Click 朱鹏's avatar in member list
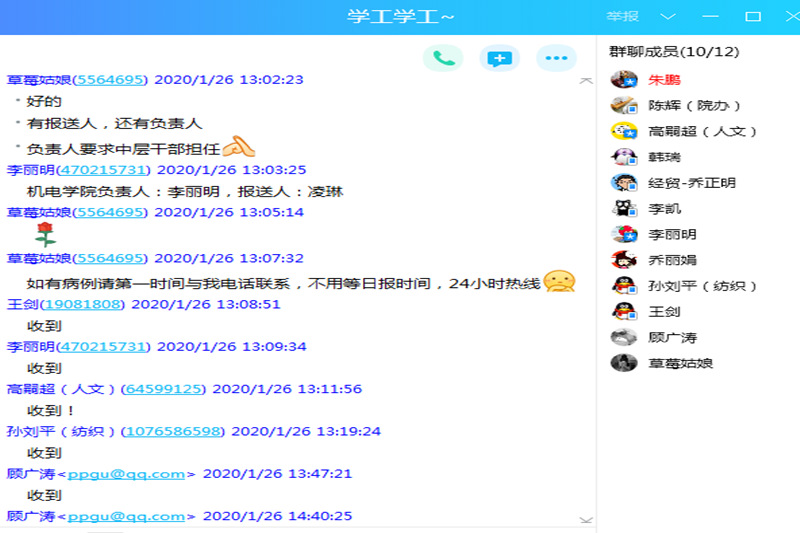 click(x=625, y=80)
